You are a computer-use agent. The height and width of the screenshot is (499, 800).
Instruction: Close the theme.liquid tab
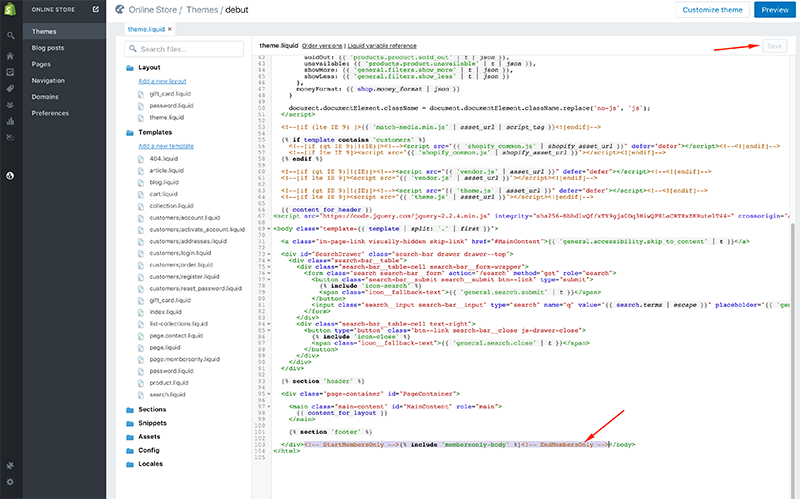click(x=170, y=29)
